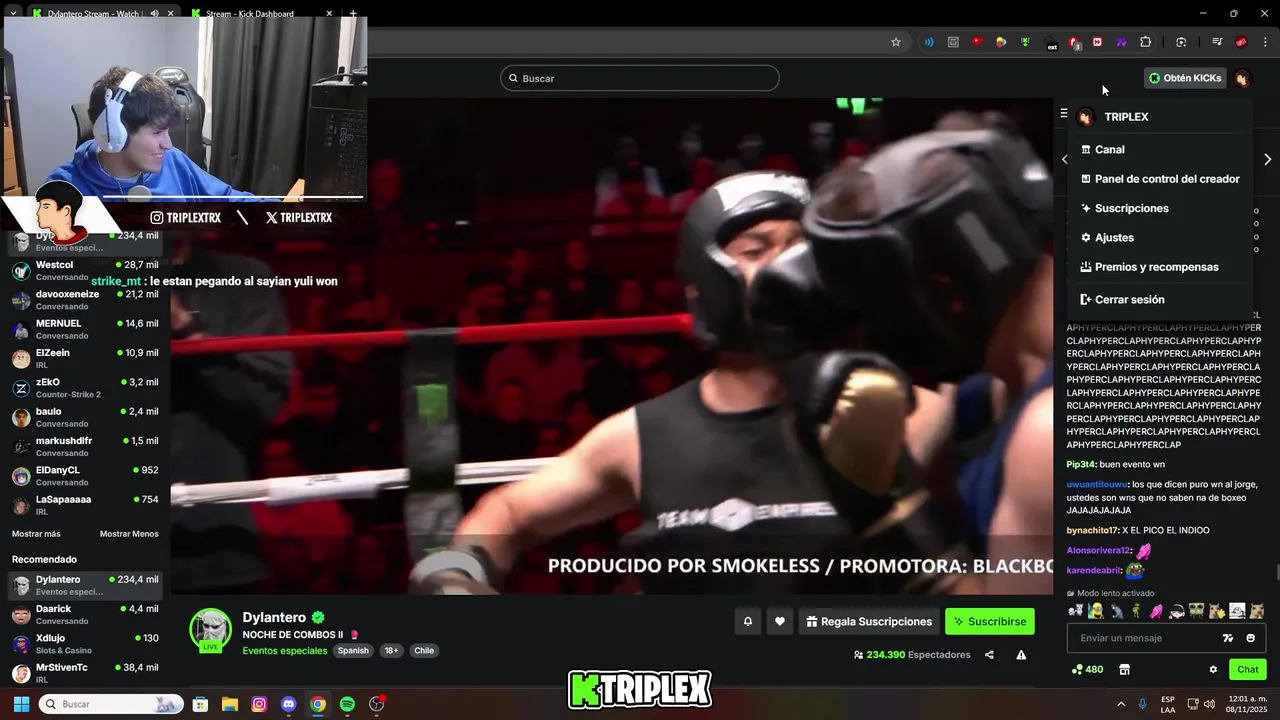Open Discord from the taskbar
The width and height of the screenshot is (1280, 720).
[288, 704]
